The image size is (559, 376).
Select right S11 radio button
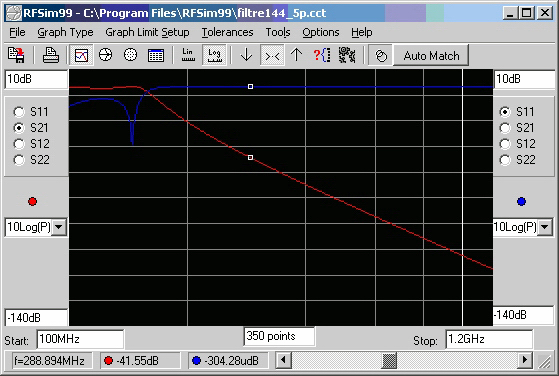(505, 112)
